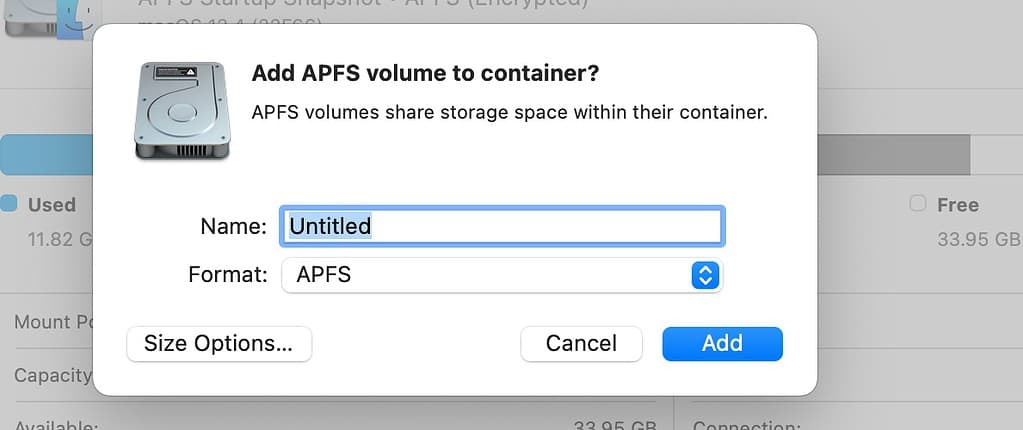Click the white Free legend square
The height and width of the screenshot is (430, 1023).
918,204
